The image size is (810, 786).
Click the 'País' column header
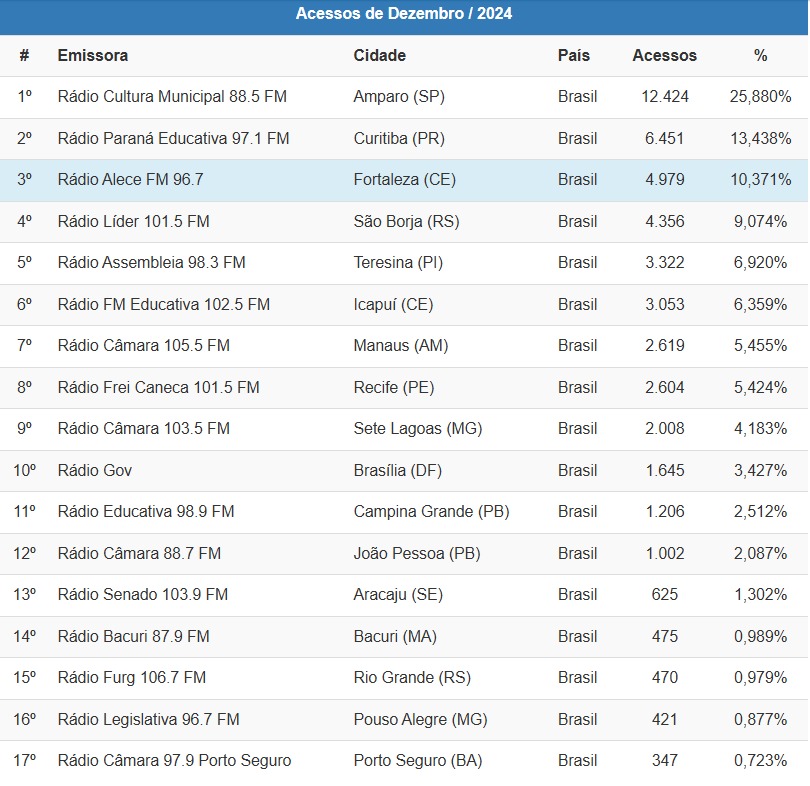coord(574,56)
